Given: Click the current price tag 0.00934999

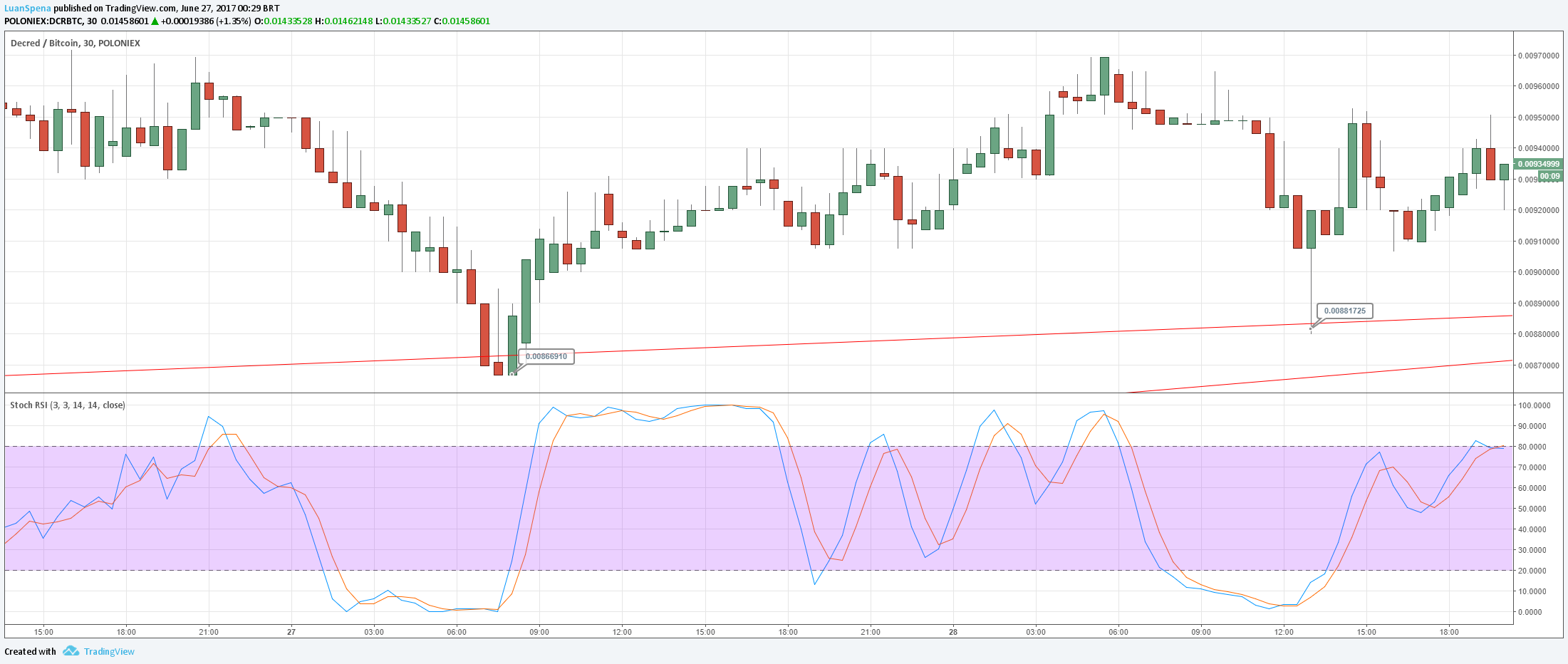Looking at the screenshot, I should click(1539, 164).
